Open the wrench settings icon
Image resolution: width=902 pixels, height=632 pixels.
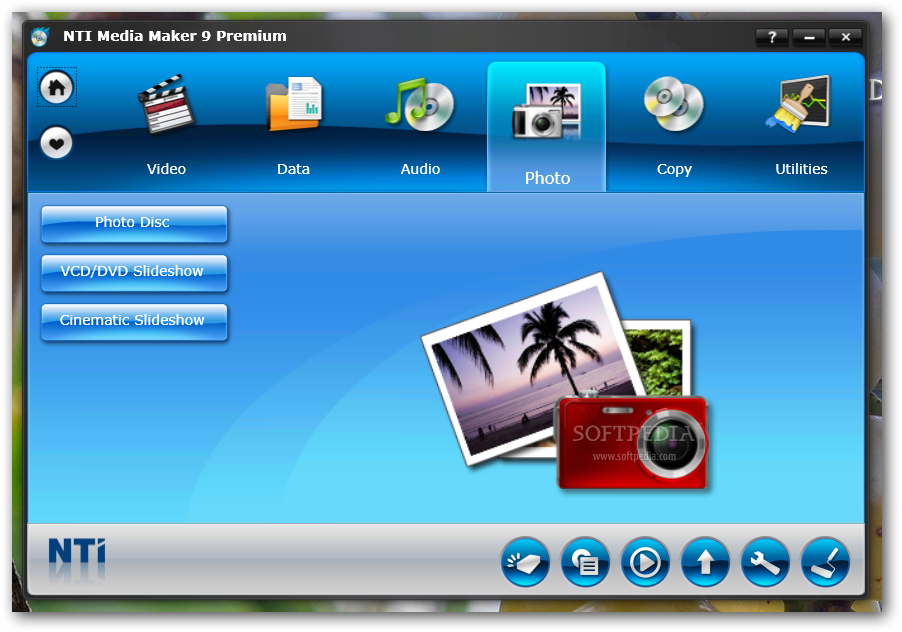click(x=765, y=562)
